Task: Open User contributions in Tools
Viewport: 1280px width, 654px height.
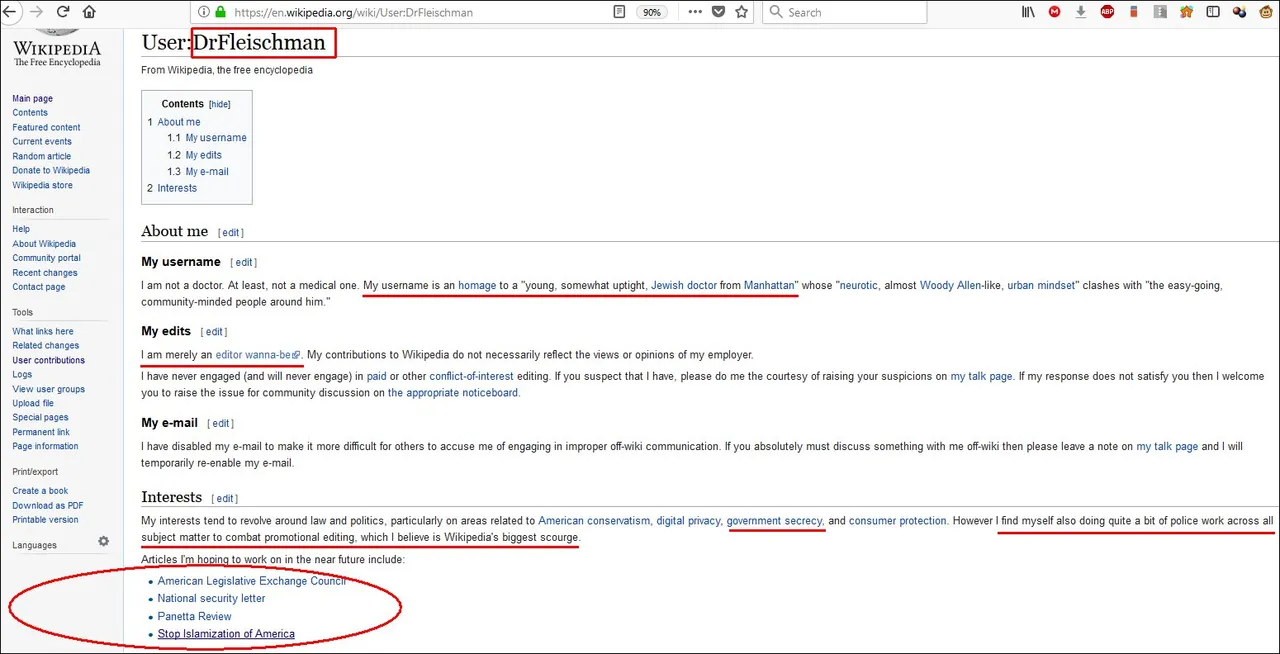Action: (x=49, y=360)
